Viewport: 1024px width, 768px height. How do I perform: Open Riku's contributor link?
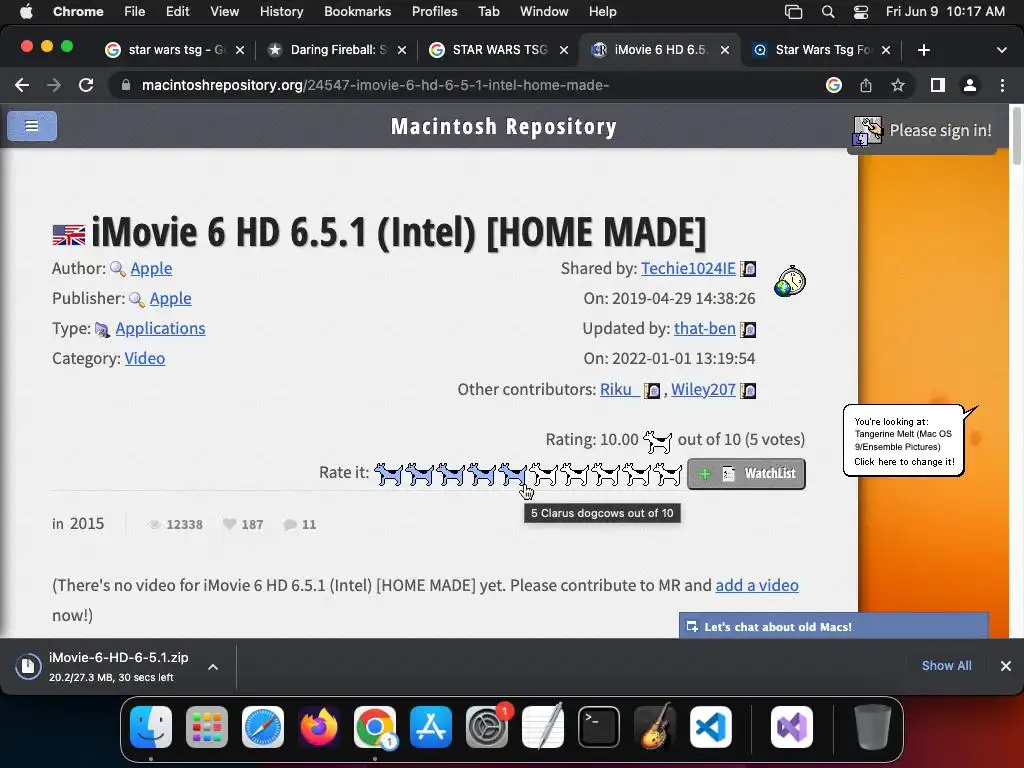[x=619, y=389]
